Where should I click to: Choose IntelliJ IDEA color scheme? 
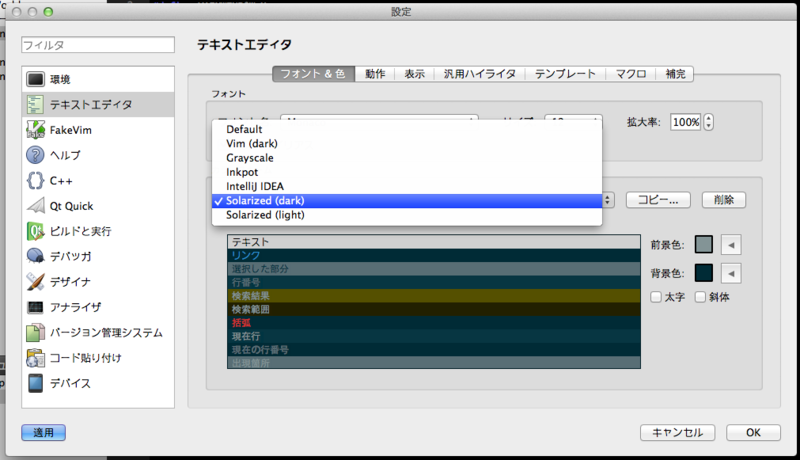pos(407,186)
